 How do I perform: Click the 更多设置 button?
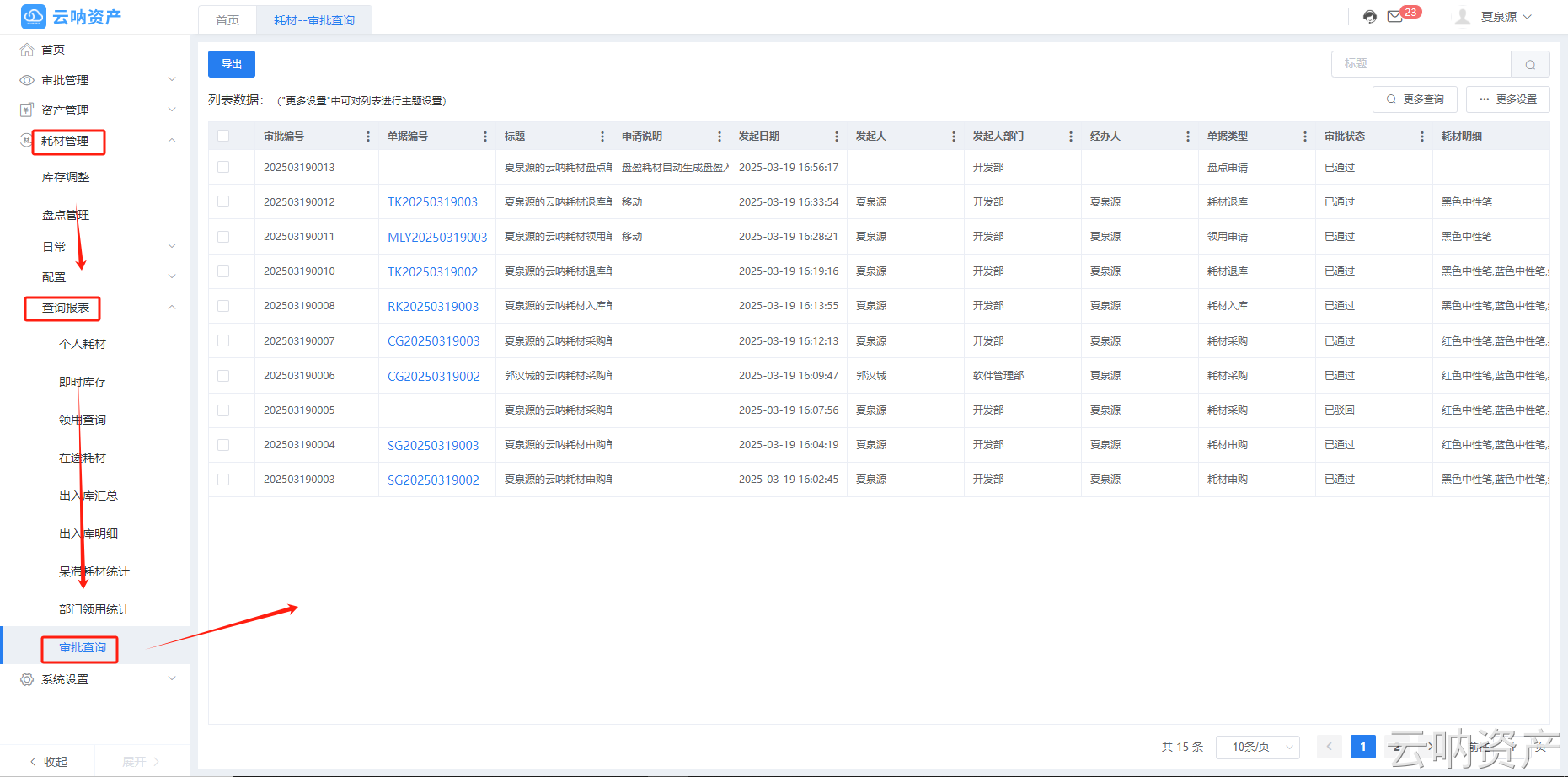coord(1508,99)
